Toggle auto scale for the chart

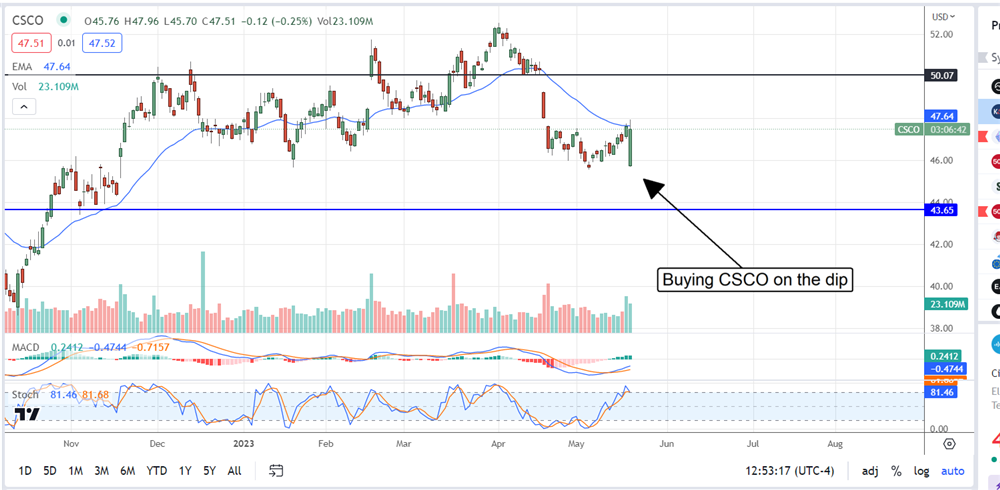pyautogui.click(x=953, y=470)
